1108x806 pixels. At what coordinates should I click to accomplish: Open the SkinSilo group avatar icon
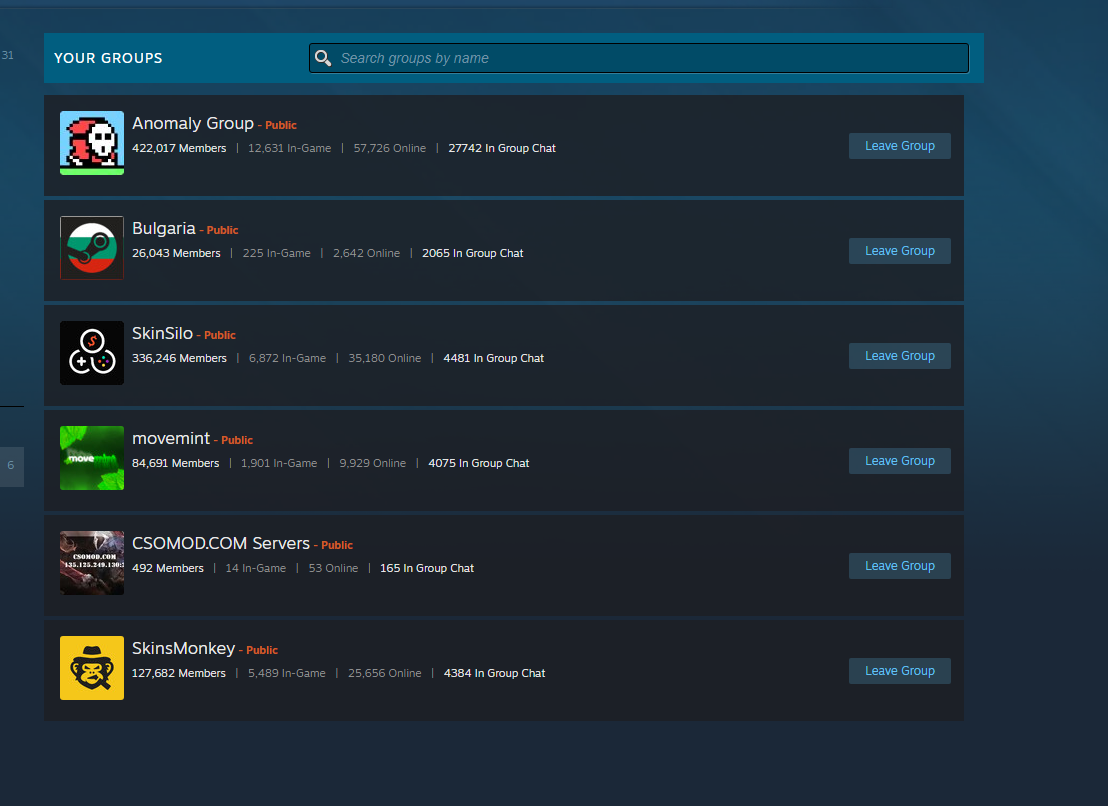coord(92,353)
